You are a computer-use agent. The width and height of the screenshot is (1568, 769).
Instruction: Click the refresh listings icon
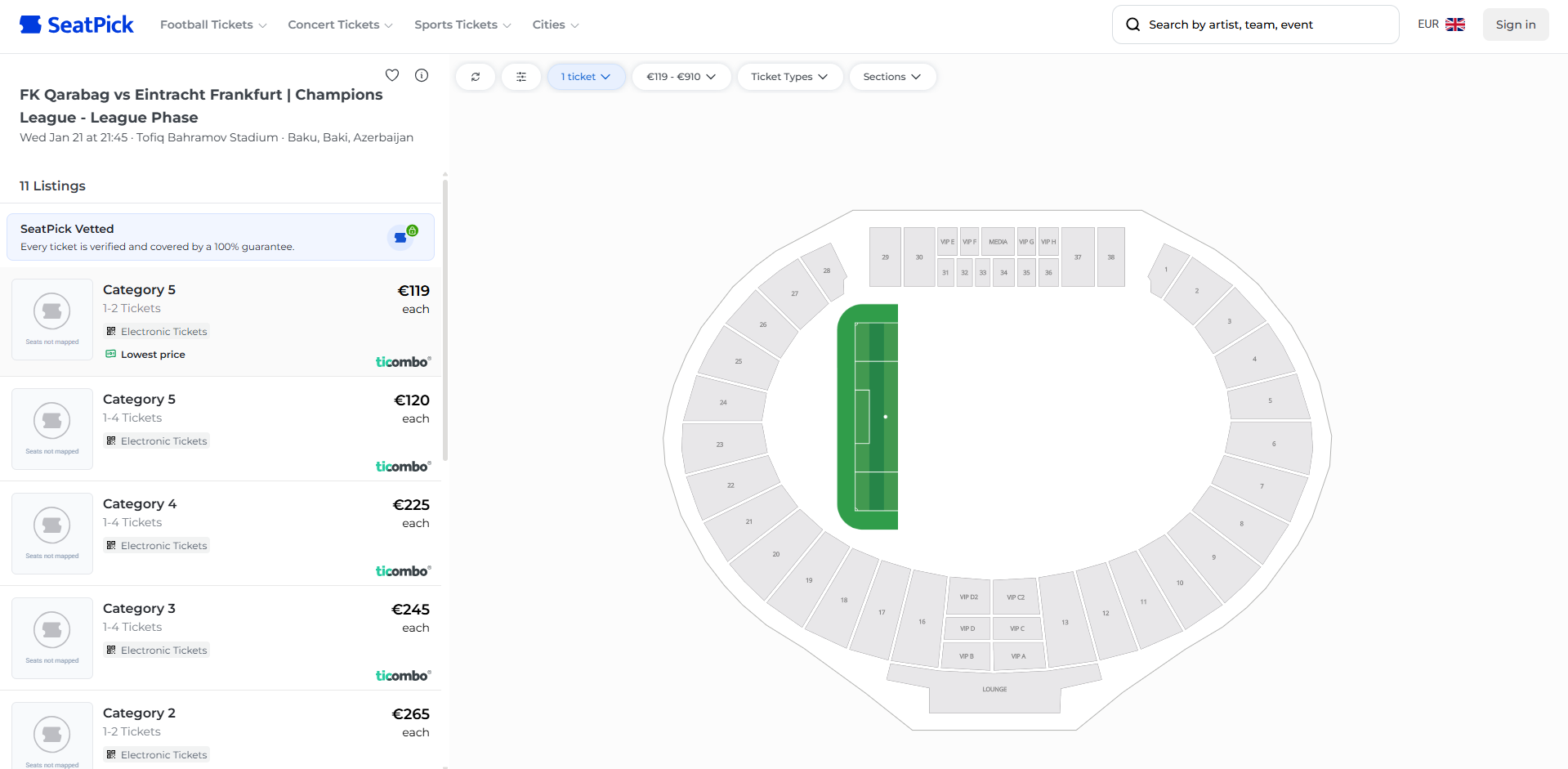click(476, 77)
